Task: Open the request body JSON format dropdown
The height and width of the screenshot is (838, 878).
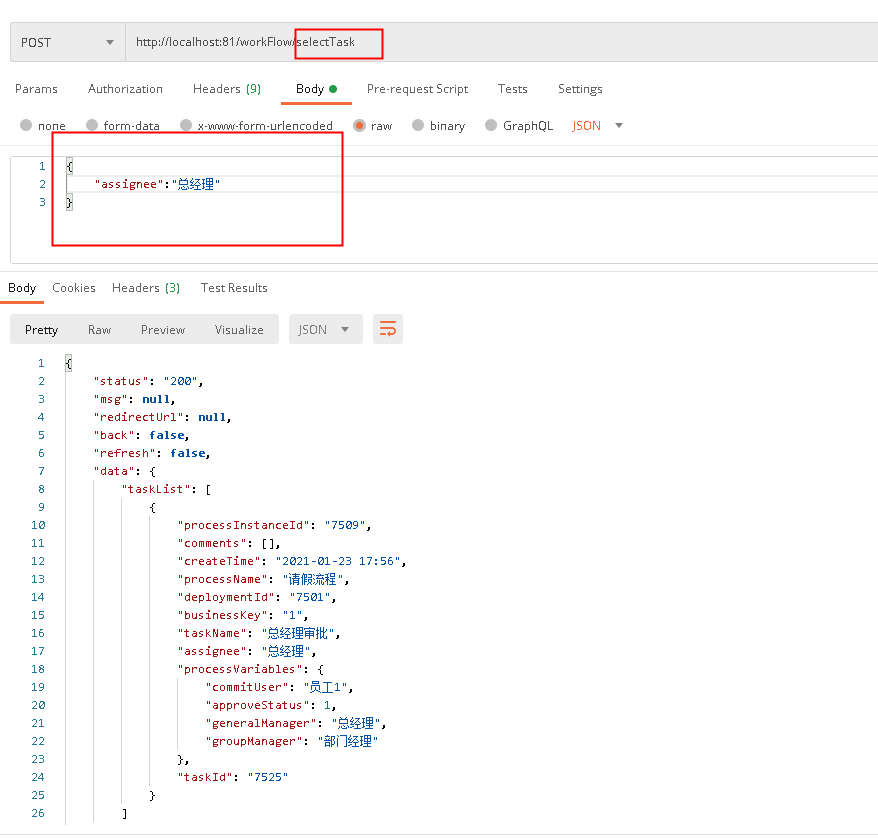Action: coord(597,125)
